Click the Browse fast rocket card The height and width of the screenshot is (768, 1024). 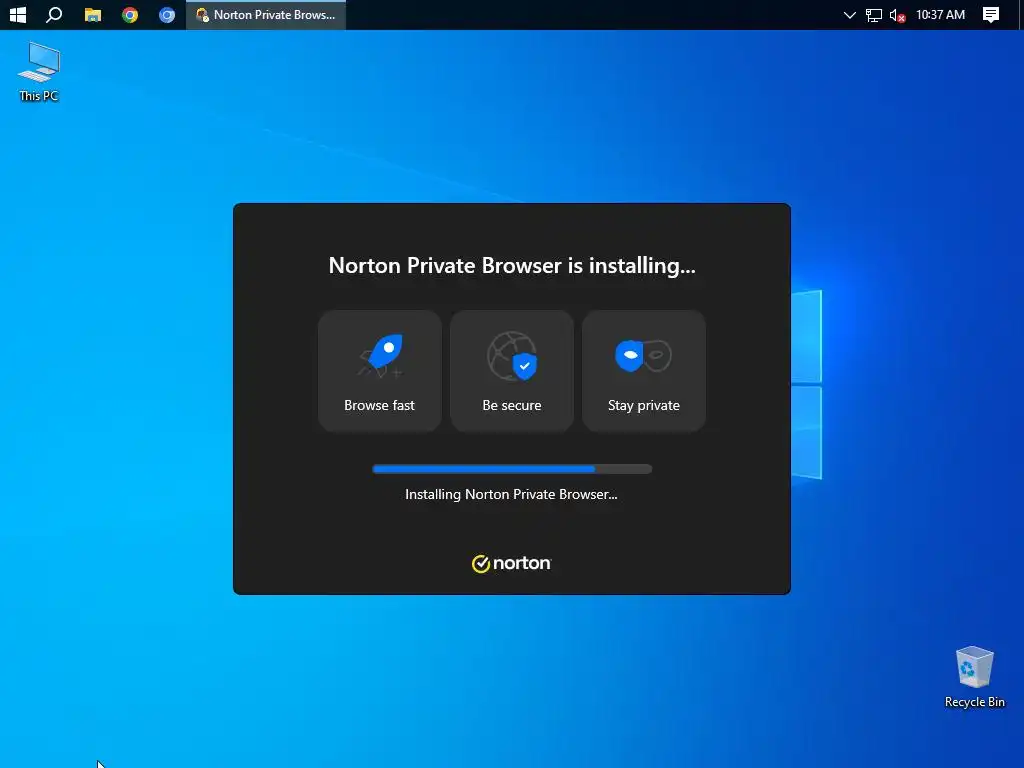tap(379, 371)
